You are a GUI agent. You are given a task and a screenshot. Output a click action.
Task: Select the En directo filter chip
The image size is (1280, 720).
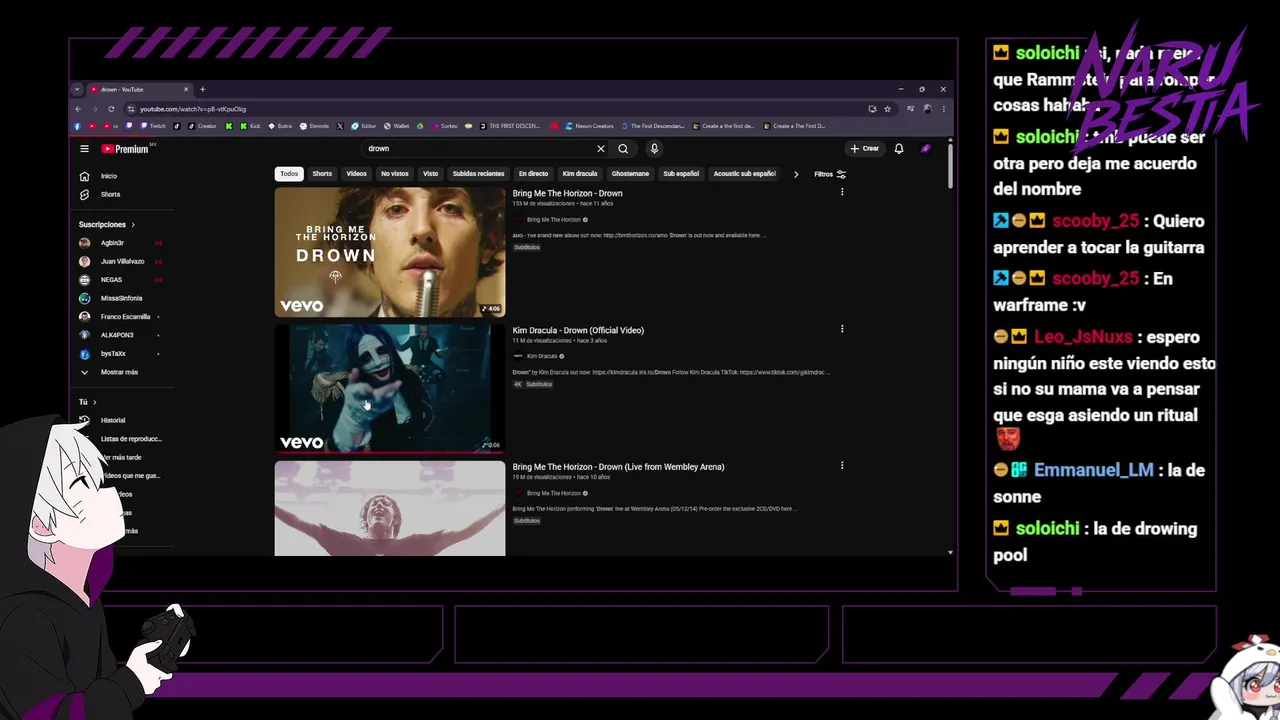pos(533,174)
